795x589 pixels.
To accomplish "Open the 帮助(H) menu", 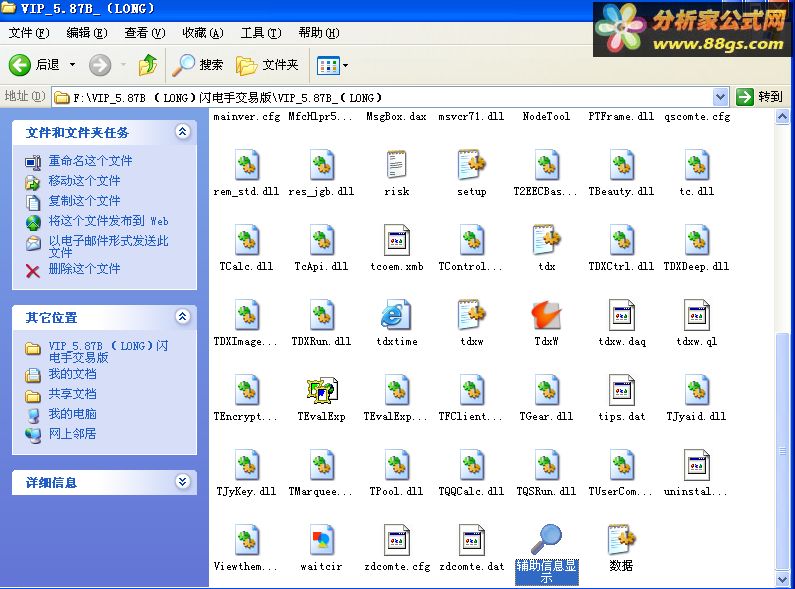I will coord(319,33).
